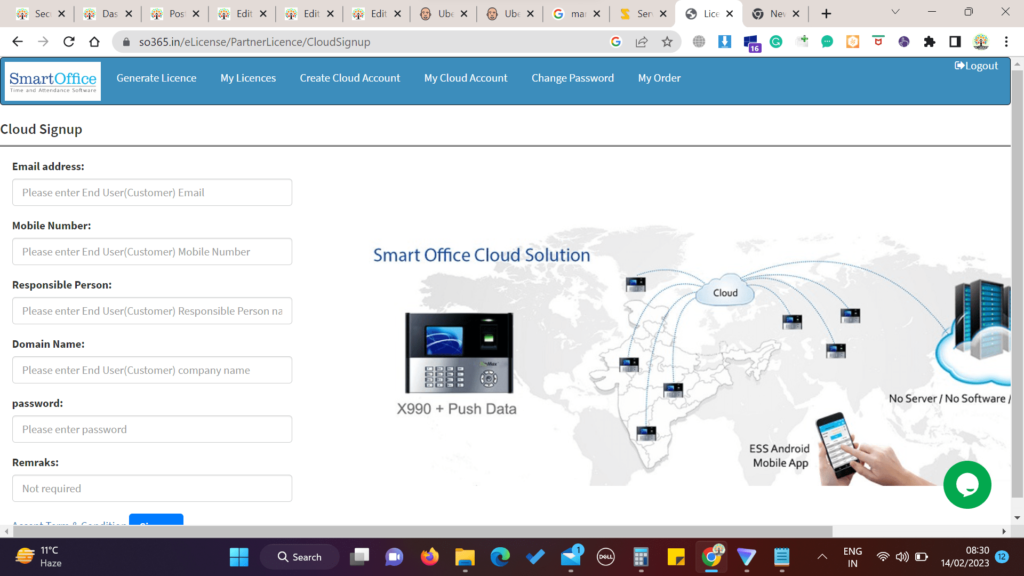Screen dimensions: 1024x576
Task: Open the green chat widget
Action: pos(967,485)
